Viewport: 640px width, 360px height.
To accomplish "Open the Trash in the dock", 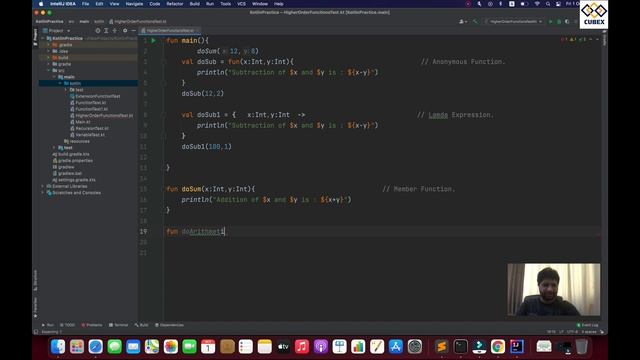I will coord(581,347).
